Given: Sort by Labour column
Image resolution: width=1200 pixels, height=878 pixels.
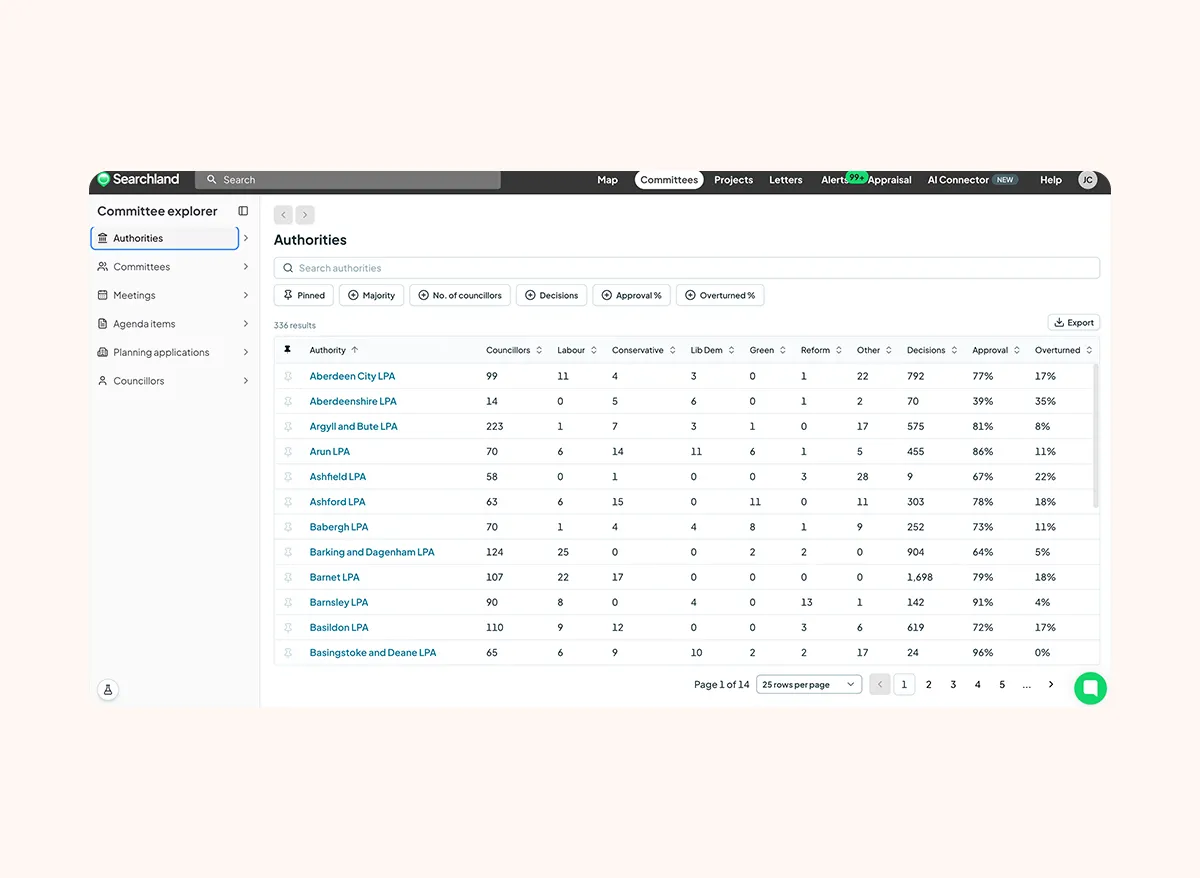Looking at the screenshot, I should pos(577,350).
